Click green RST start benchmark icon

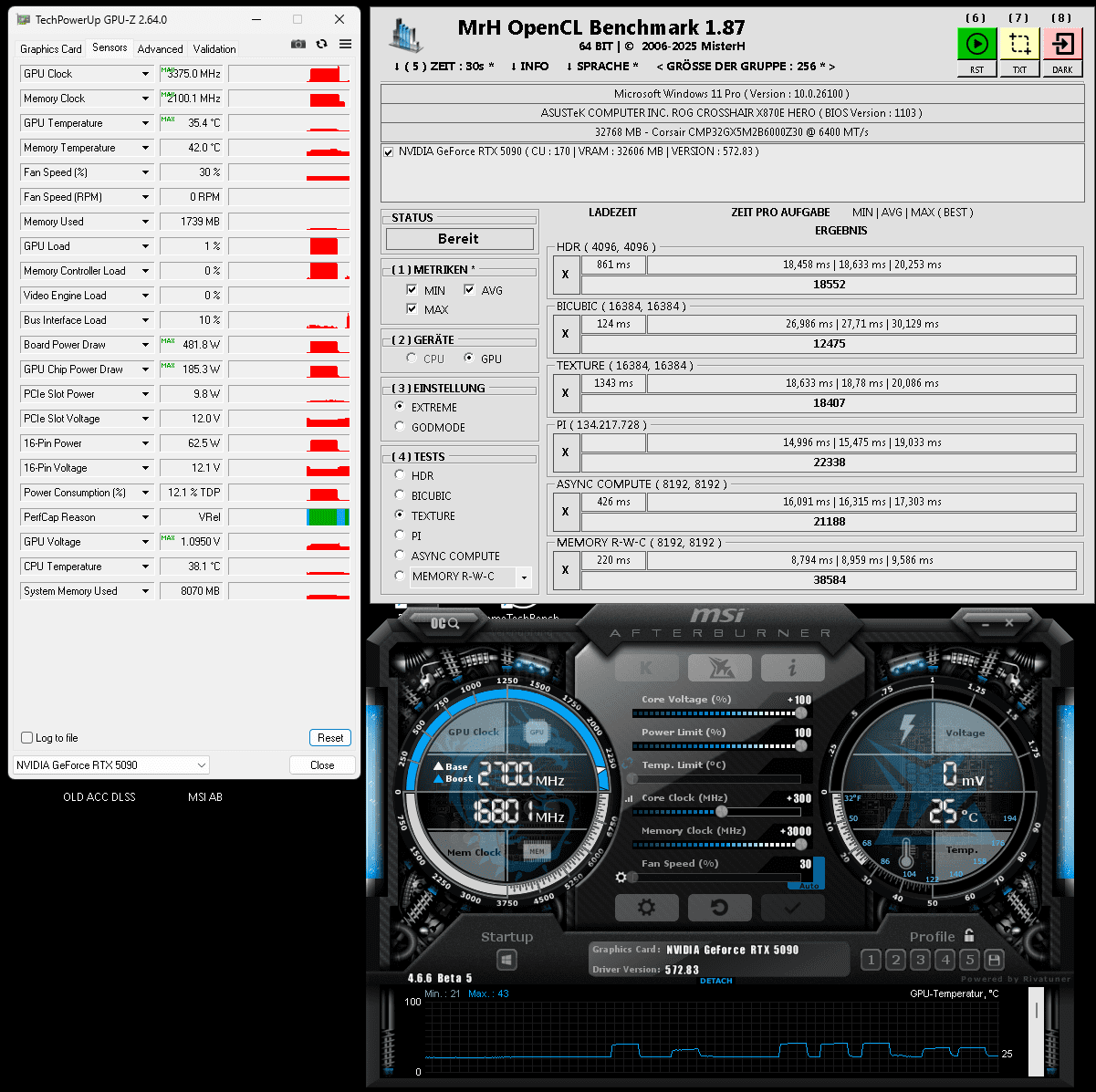976,44
